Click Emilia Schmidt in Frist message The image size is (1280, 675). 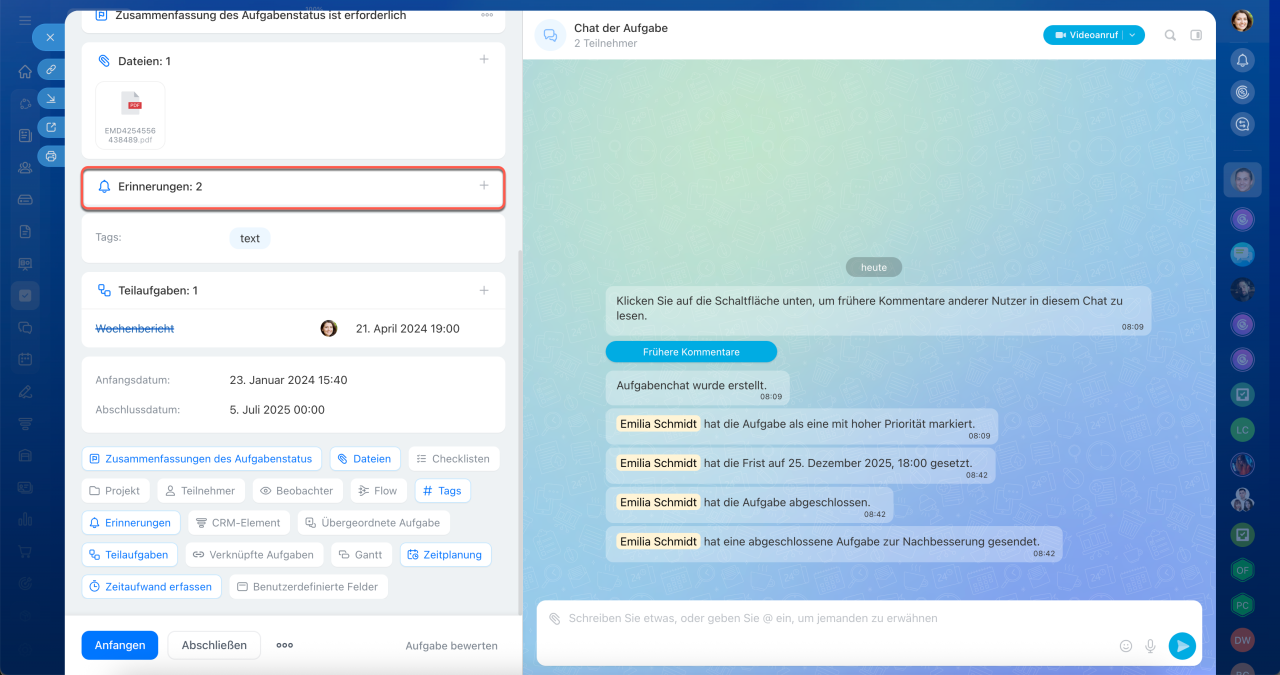(658, 463)
